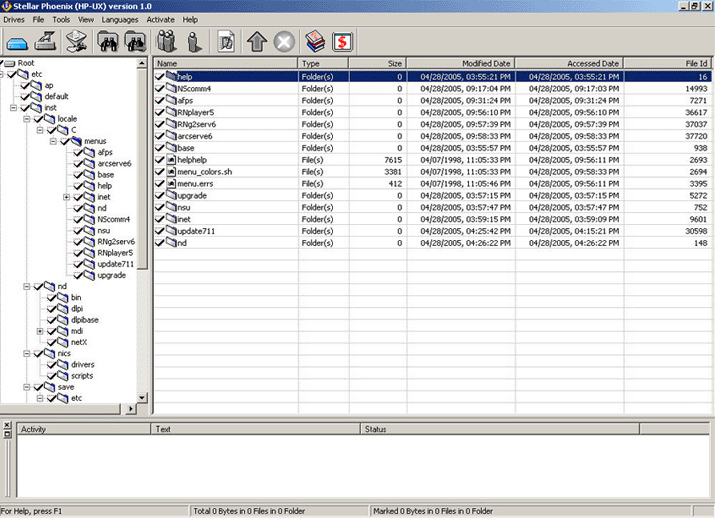Sort by Modified Date column header
The height and width of the screenshot is (518, 715).
click(x=461, y=63)
